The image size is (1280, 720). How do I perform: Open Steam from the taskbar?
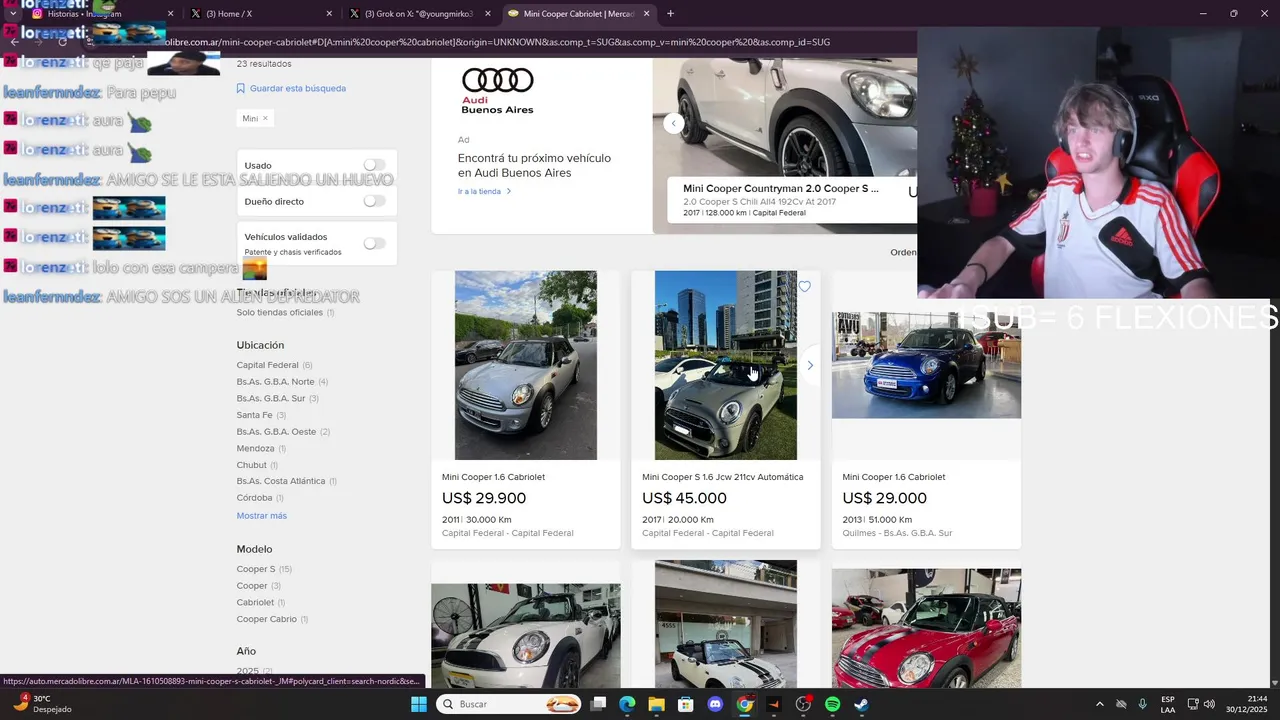click(861, 704)
